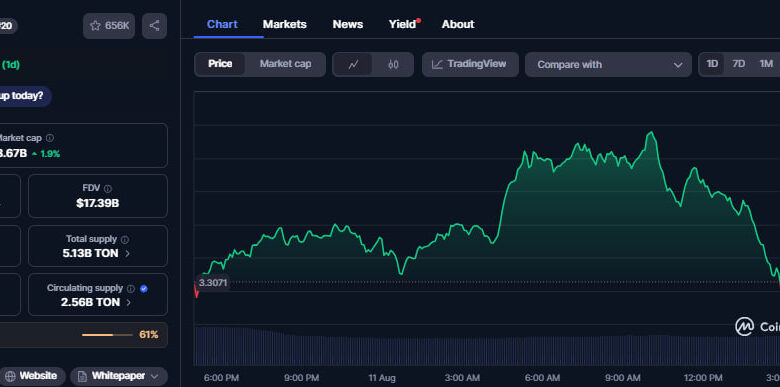Expand Total supply 5.13B TON details
Screen dimensions: 780x387
98,253
